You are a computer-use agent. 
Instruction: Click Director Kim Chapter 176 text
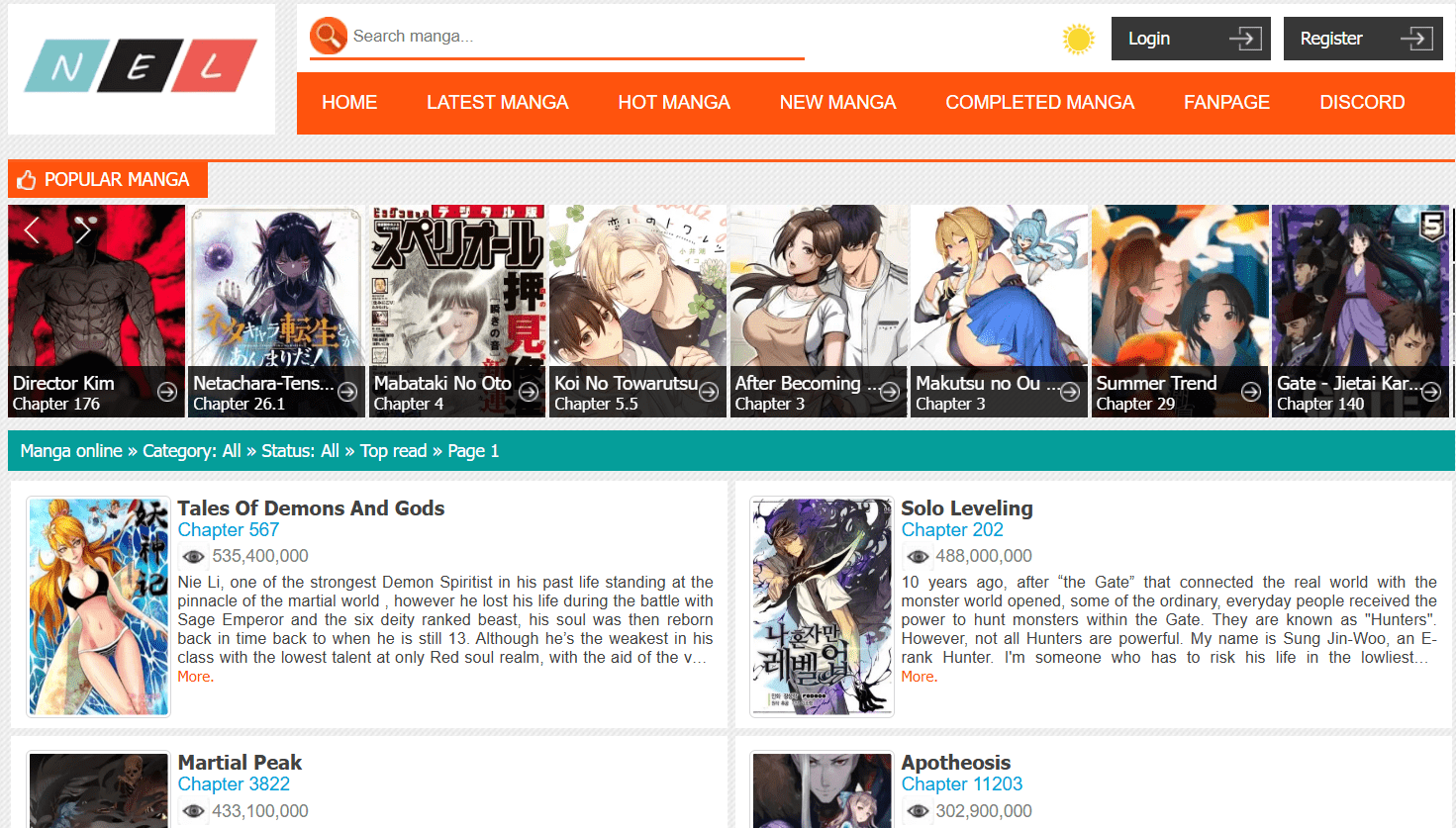[x=56, y=404]
